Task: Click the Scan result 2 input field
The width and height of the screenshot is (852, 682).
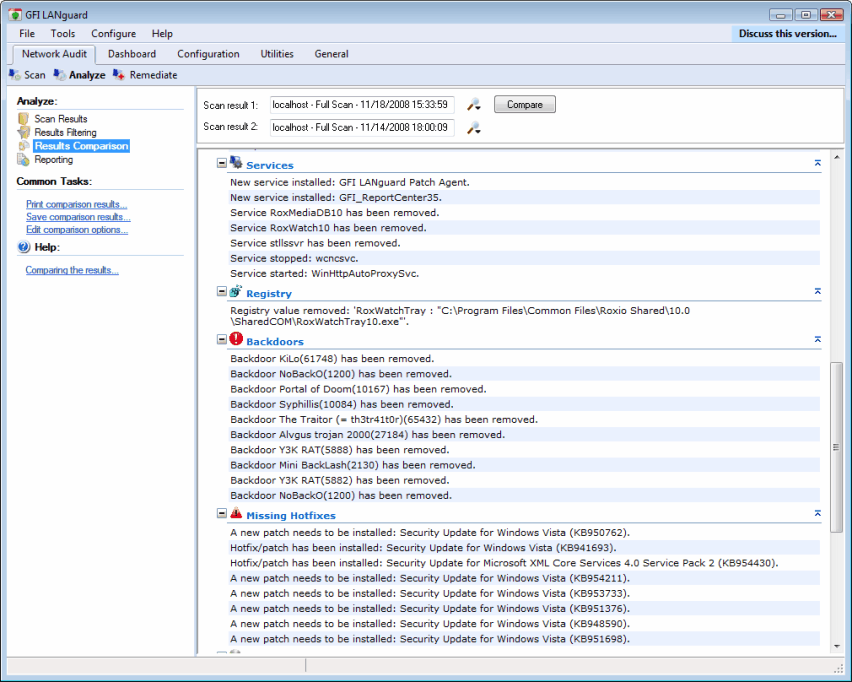Action: [362, 127]
